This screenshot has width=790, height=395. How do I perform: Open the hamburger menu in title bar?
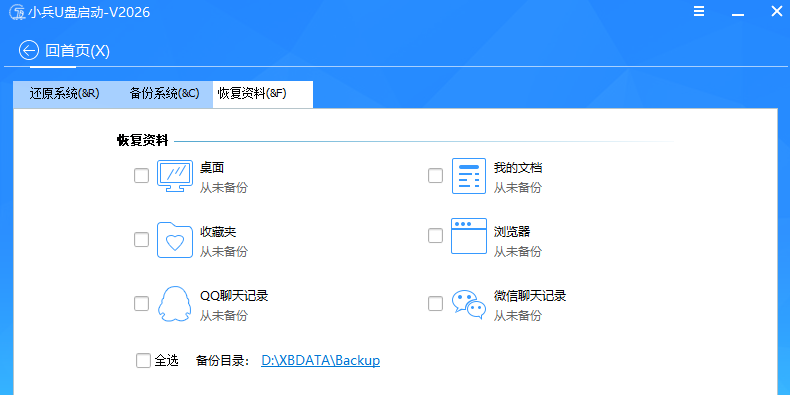(699, 12)
